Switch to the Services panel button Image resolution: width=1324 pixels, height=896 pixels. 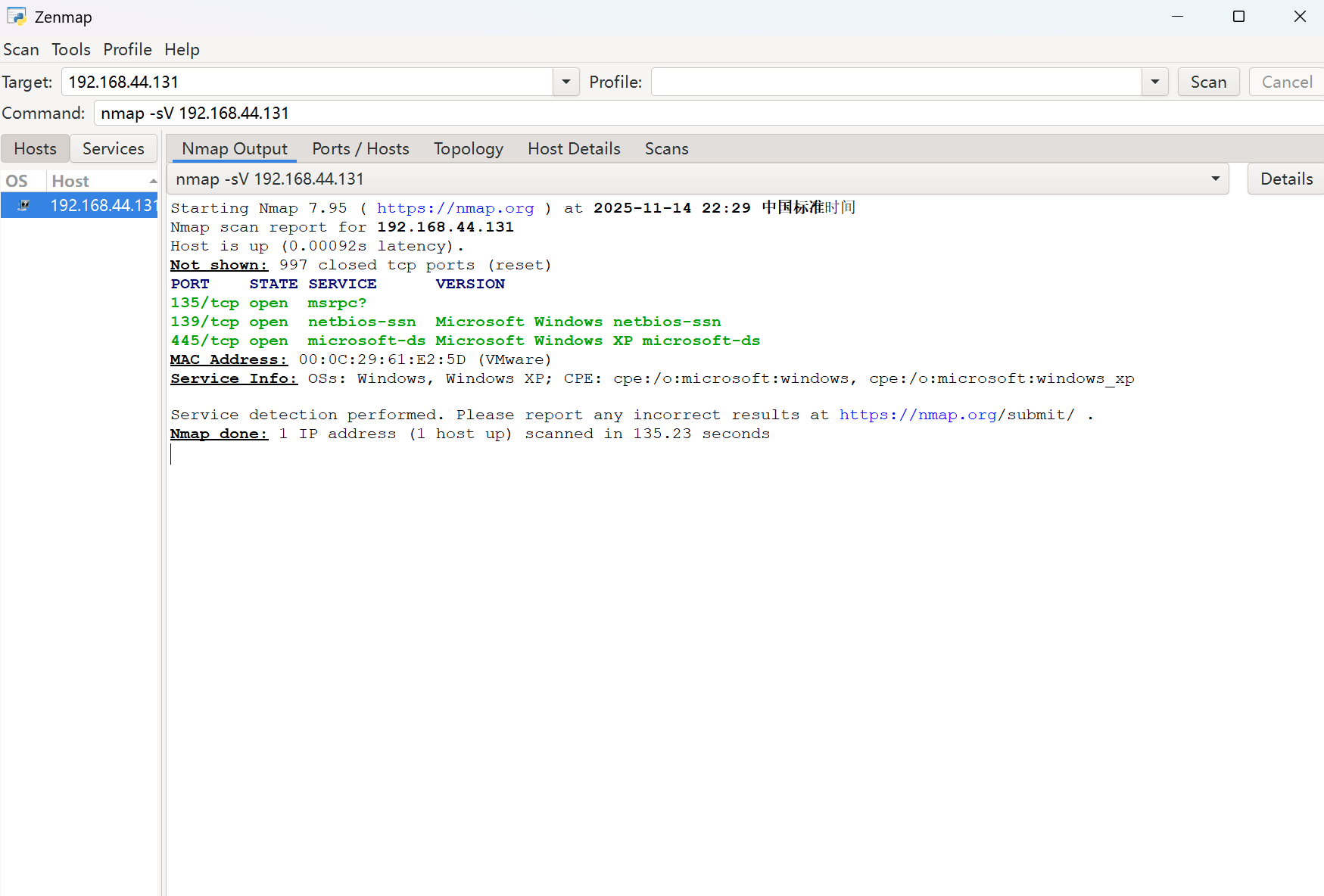114,148
